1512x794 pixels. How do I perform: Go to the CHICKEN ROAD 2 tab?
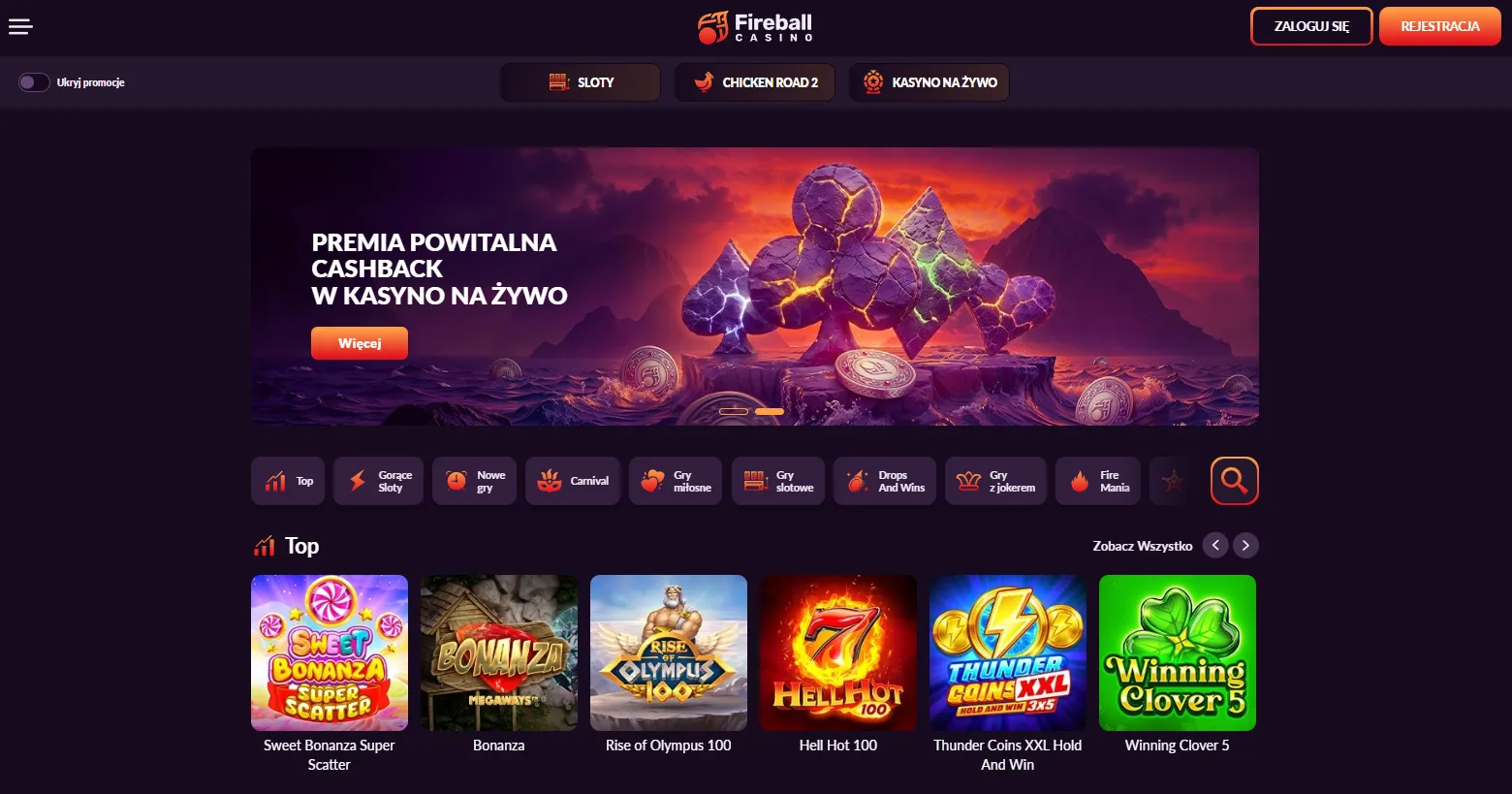click(755, 82)
